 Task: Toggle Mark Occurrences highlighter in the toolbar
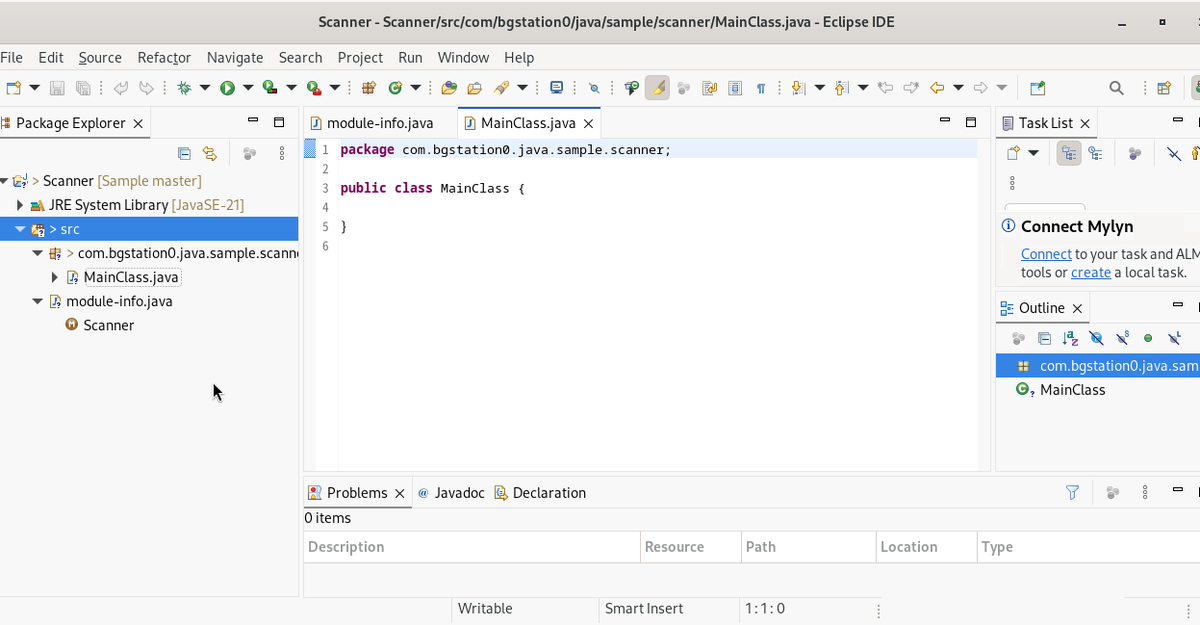point(656,88)
